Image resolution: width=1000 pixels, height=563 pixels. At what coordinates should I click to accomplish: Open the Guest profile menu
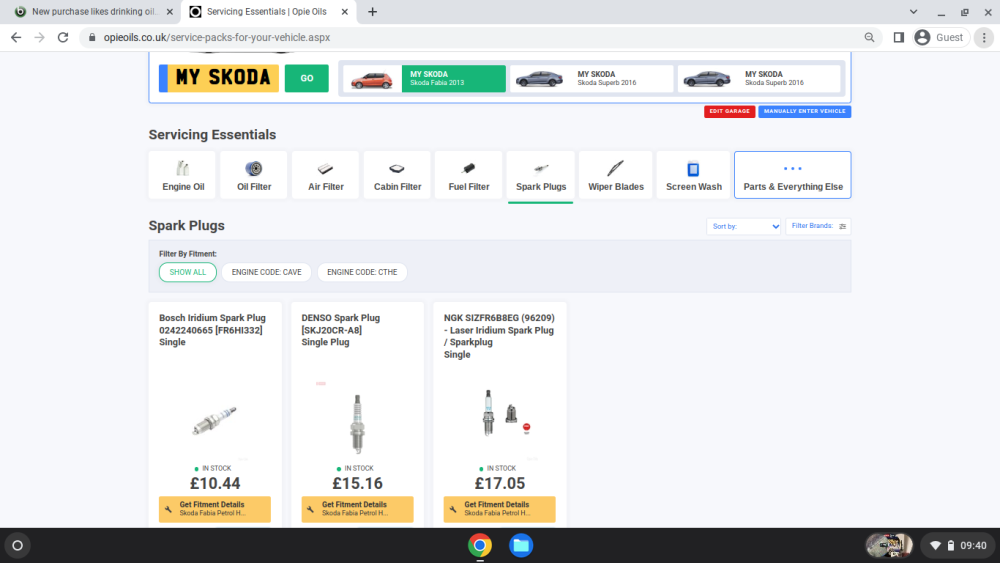pyautogui.click(x=940, y=38)
